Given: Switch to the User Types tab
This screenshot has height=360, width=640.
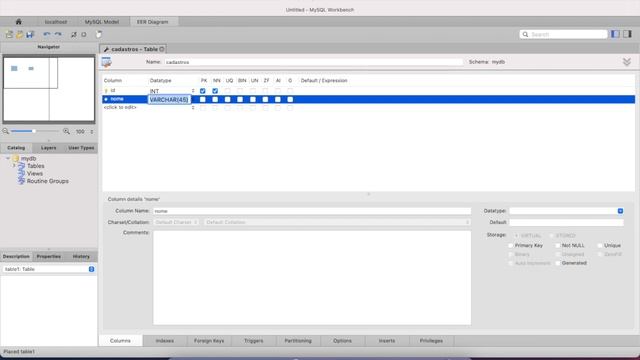Looking at the screenshot, I should point(81,148).
